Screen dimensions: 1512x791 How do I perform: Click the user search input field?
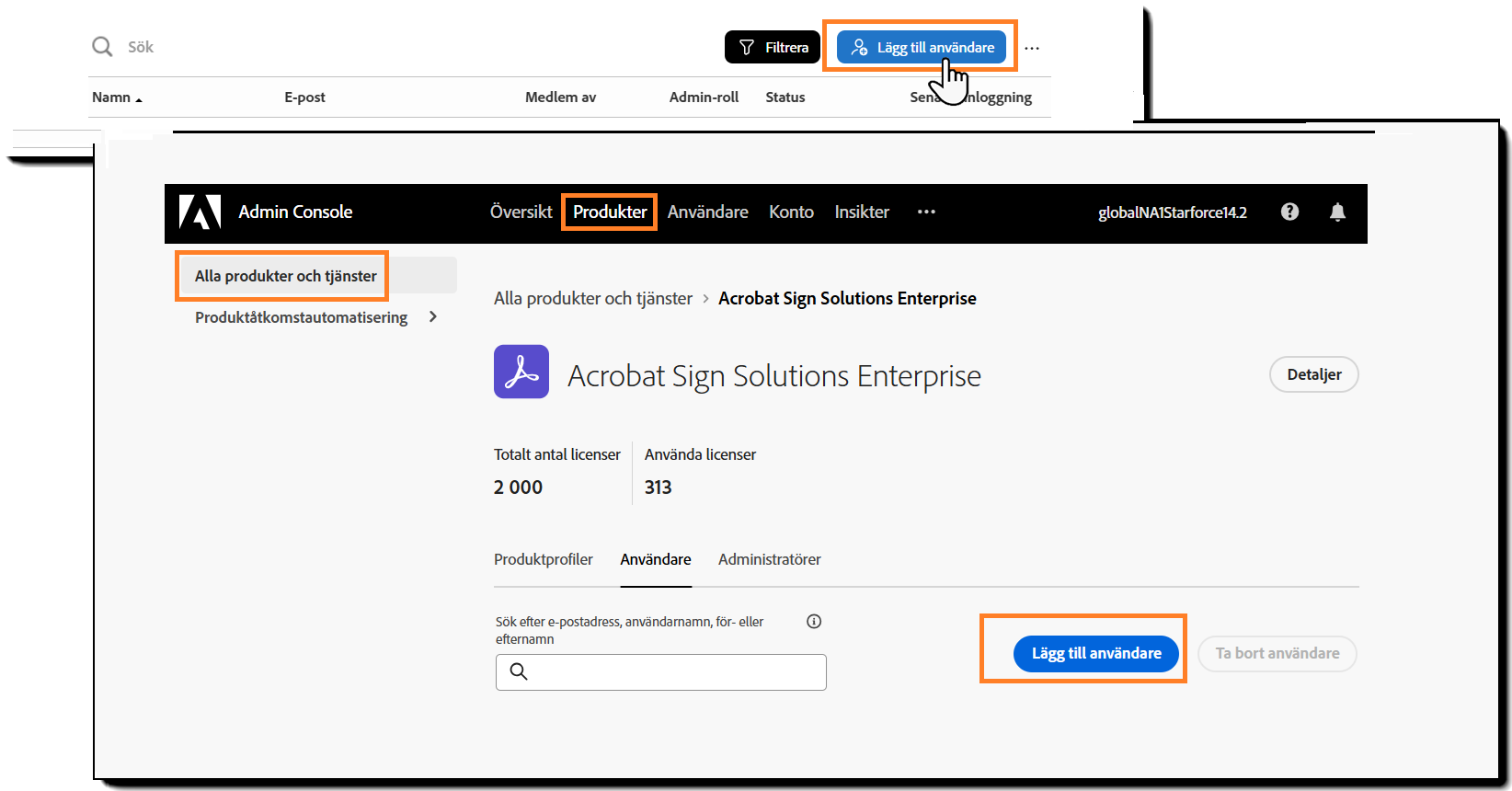[660, 671]
